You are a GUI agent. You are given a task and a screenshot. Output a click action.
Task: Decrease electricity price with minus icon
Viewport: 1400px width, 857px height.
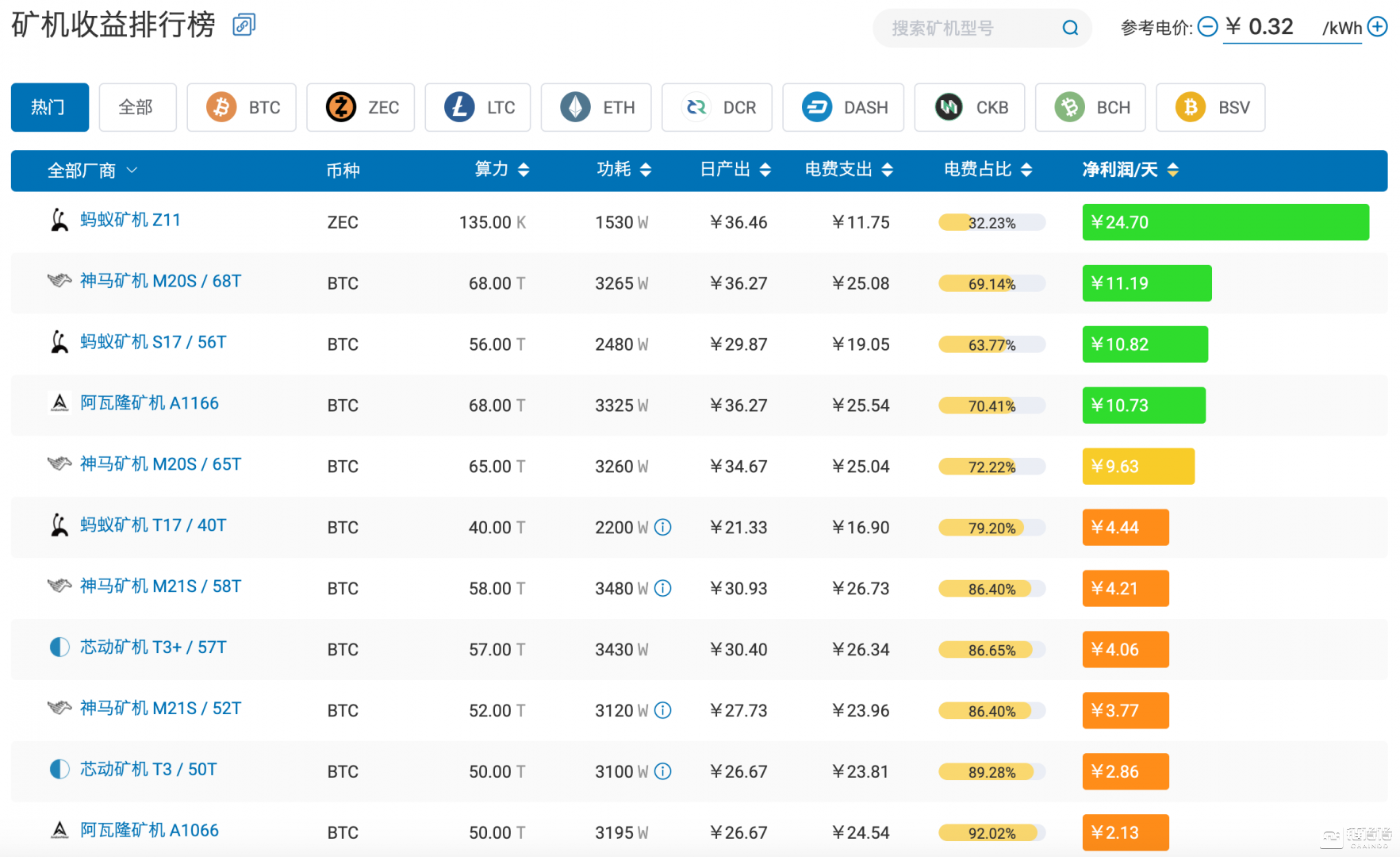pos(1207,27)
